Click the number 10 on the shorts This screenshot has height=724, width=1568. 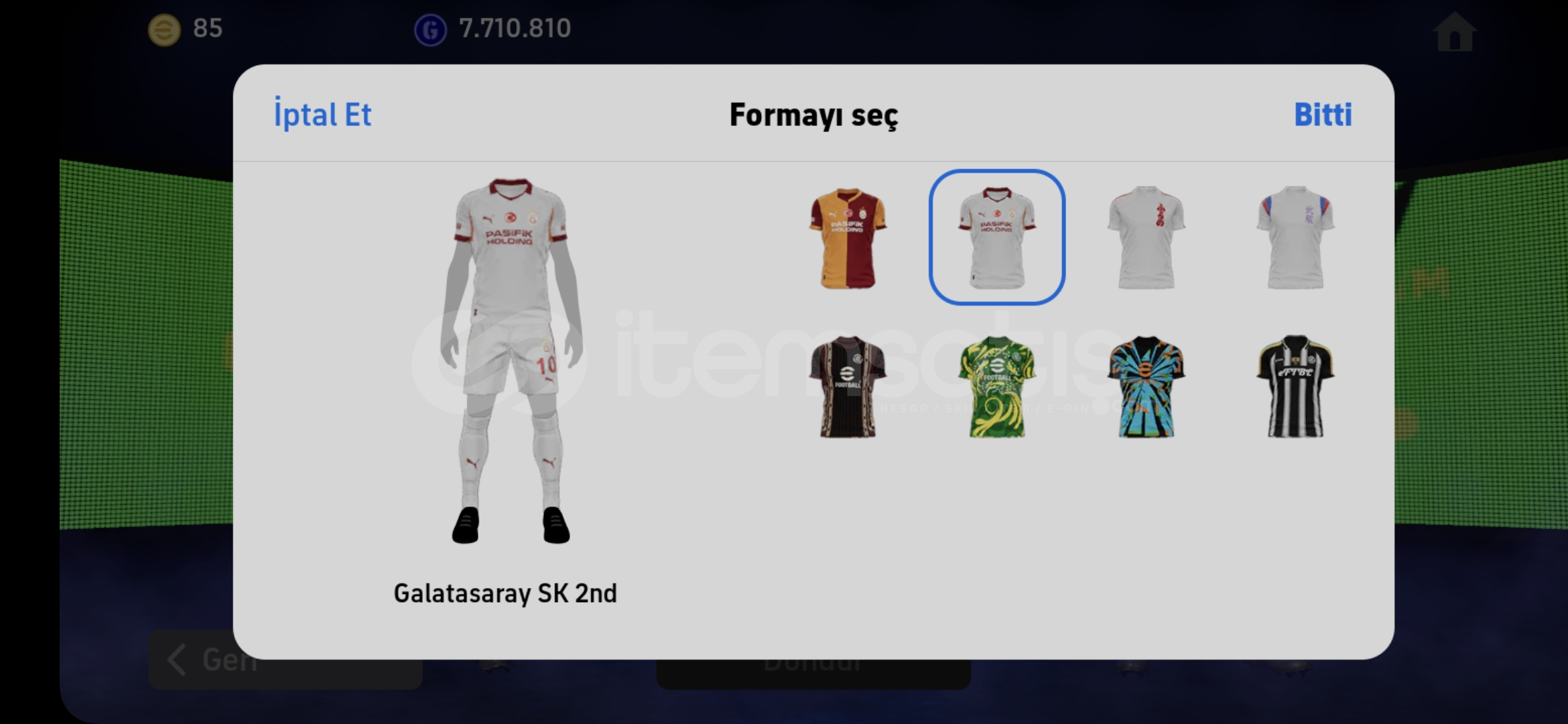coord(546,365)
